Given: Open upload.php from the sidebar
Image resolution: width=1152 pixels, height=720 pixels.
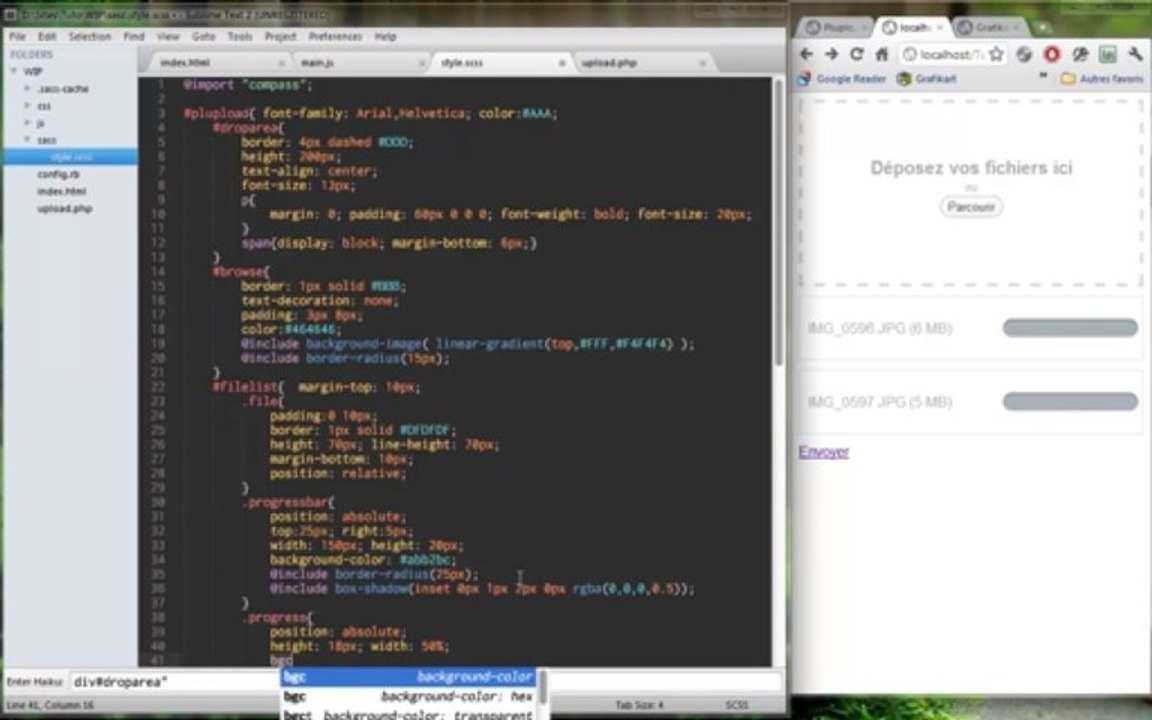Looking at the screenshot, I should click(65, 209).
